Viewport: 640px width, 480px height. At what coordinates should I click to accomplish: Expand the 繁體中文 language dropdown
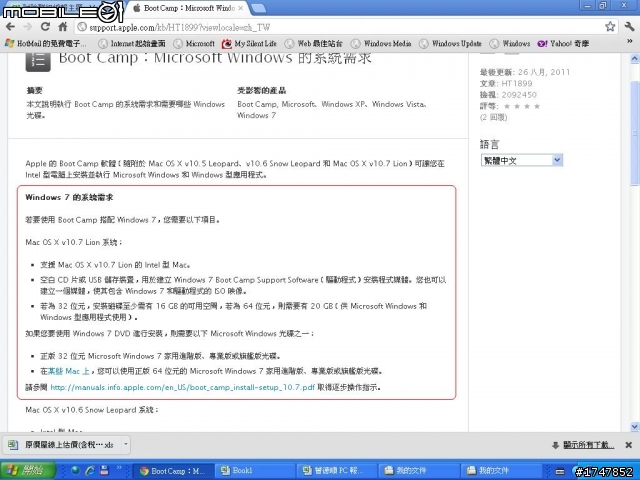click(522, 160)
